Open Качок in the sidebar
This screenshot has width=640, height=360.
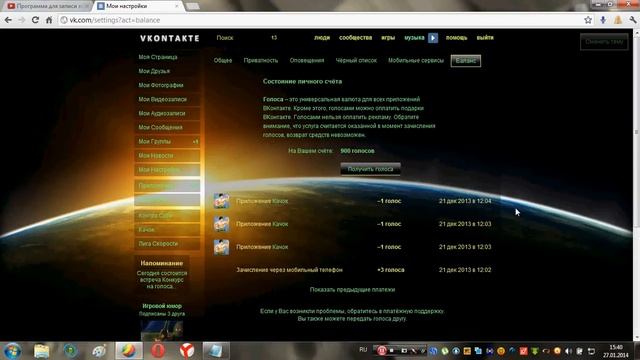[x=167, y=230]
